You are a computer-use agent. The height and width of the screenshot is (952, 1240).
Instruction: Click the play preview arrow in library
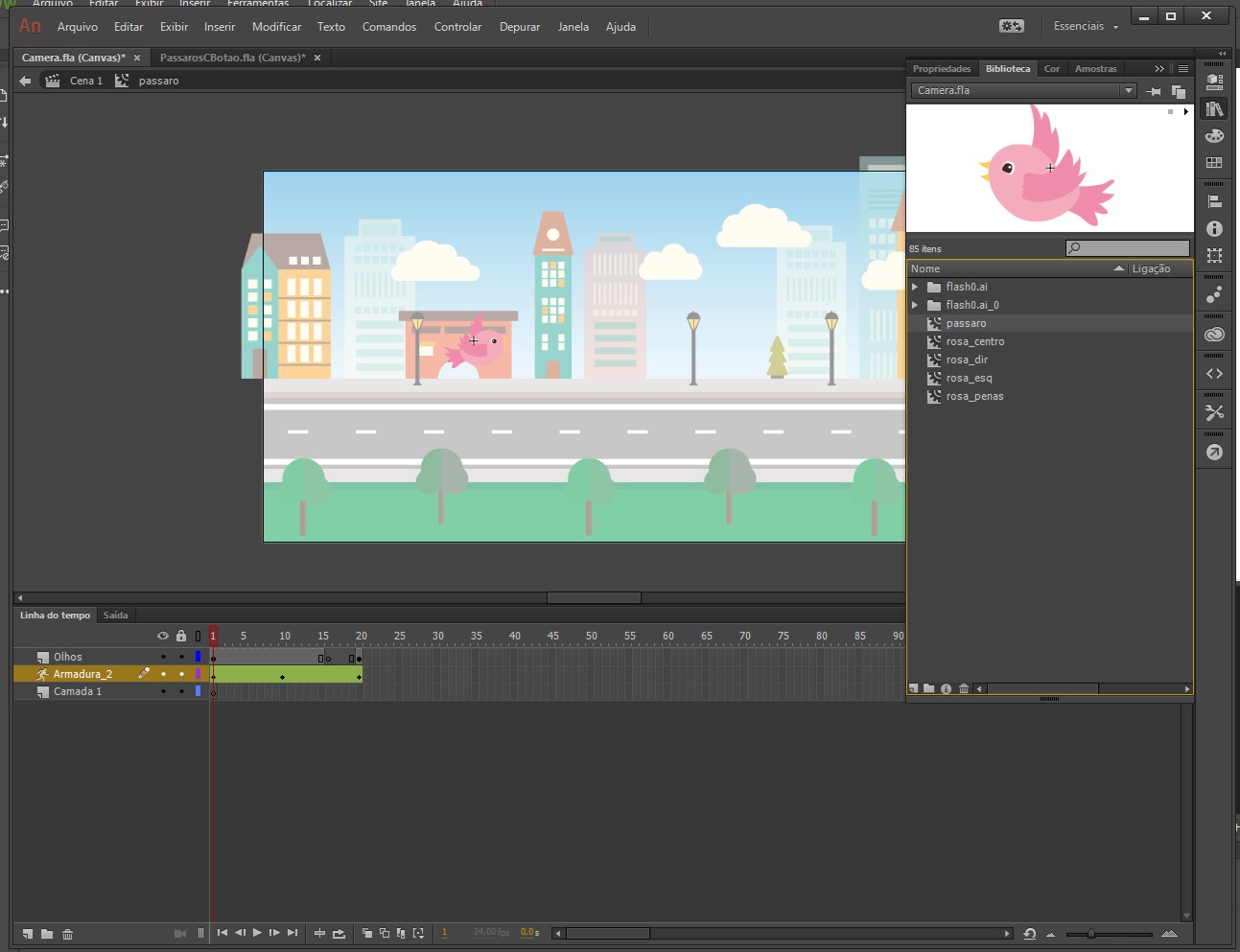tap(1186, 112)
